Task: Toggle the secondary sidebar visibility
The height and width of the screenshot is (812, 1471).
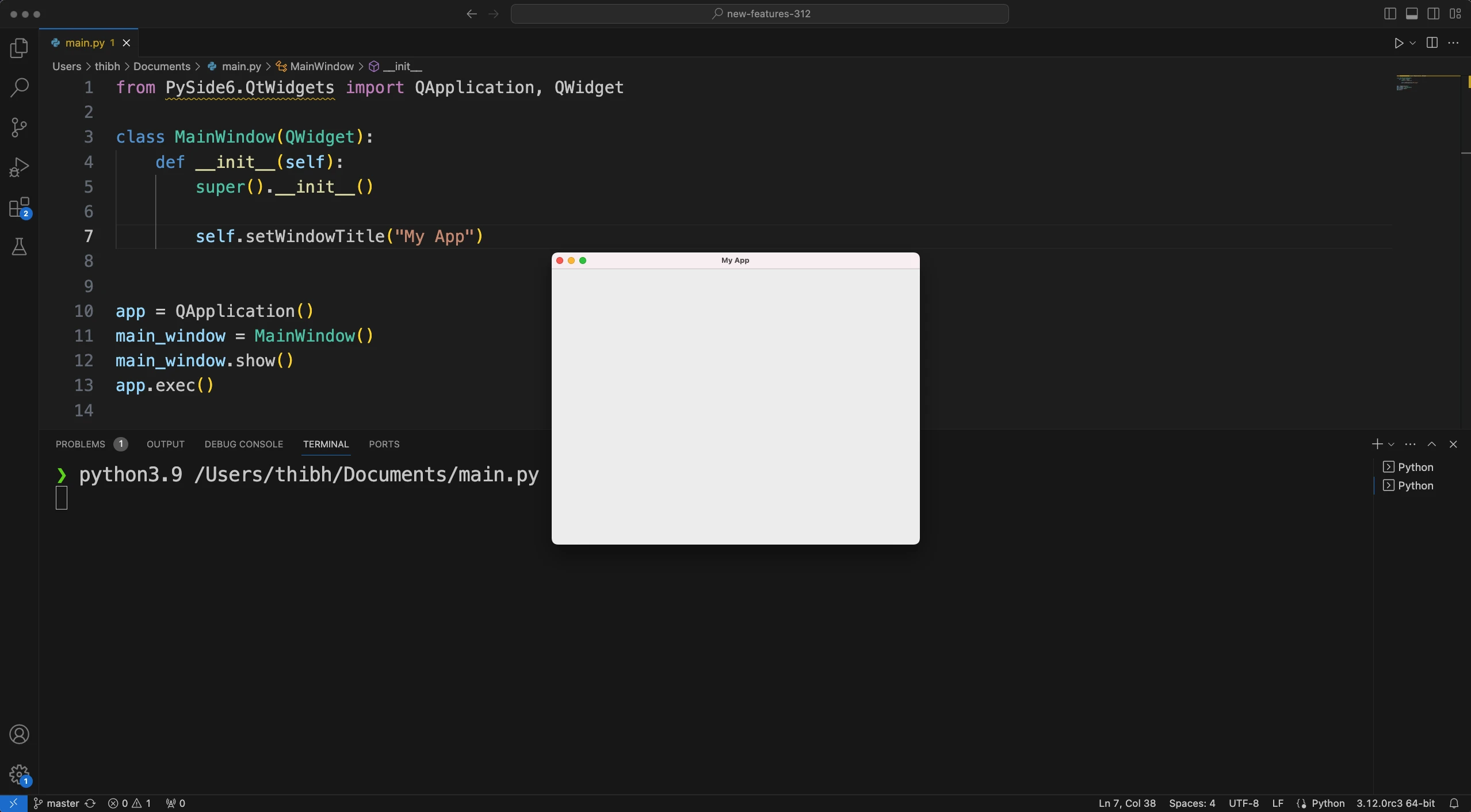Action: click(1433, 13)
